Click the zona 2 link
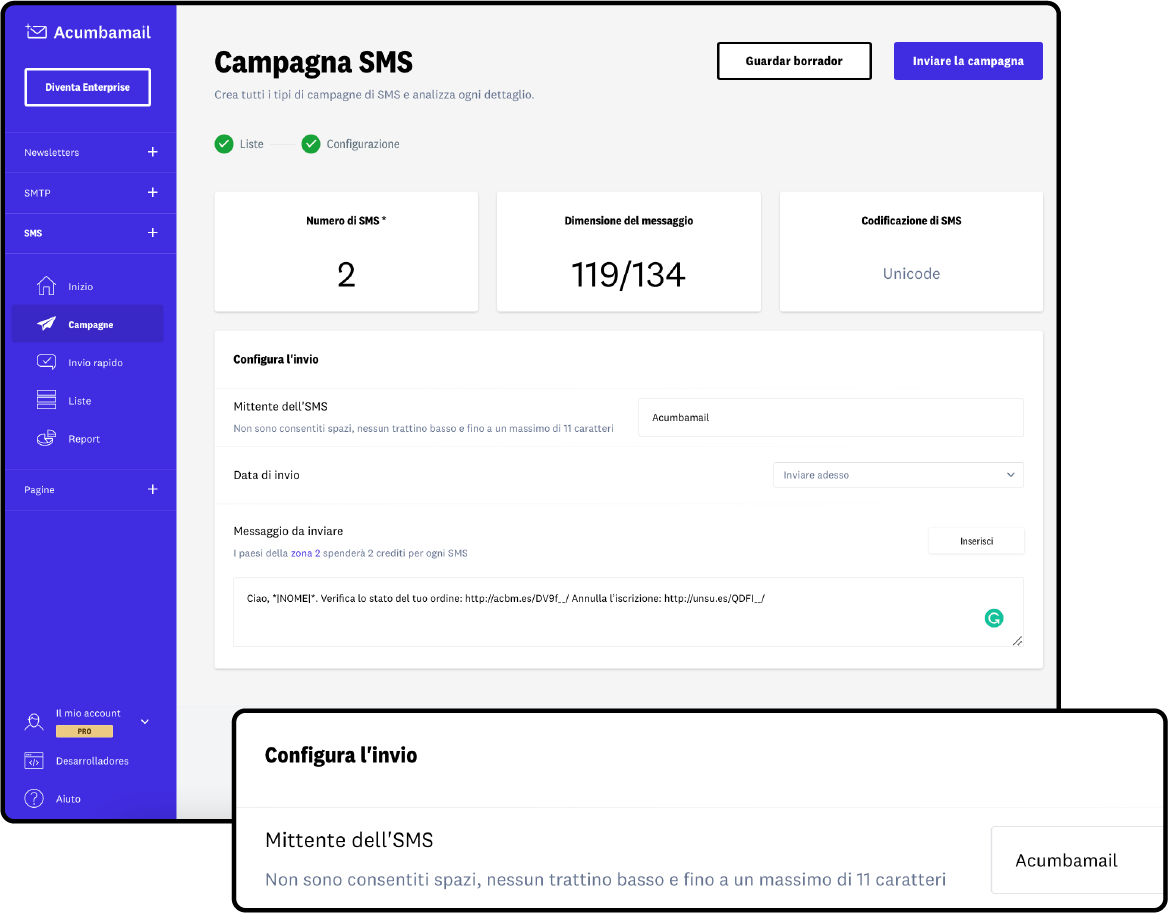The image size is (1168, 913). (305, 553)
